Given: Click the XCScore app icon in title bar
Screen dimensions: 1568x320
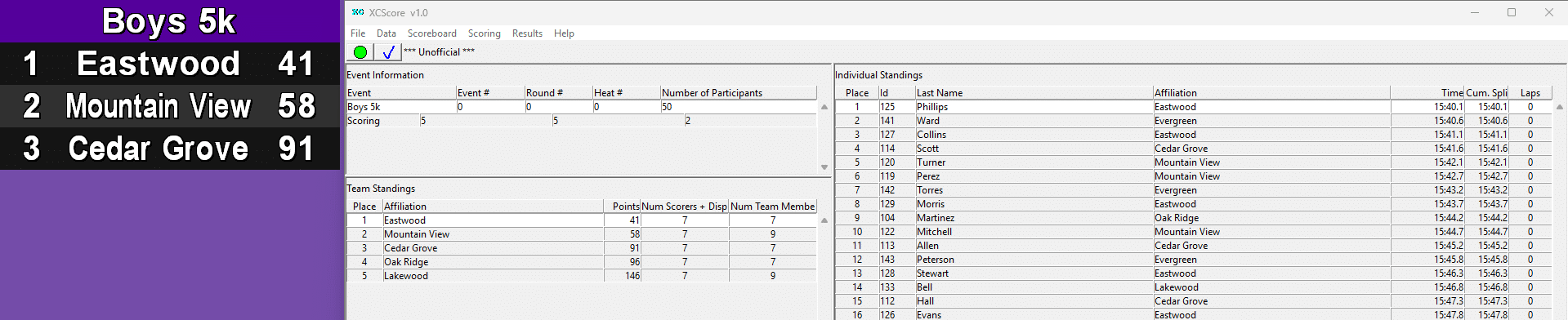Looking at the screenshot, I should click(x=357, y=12).
